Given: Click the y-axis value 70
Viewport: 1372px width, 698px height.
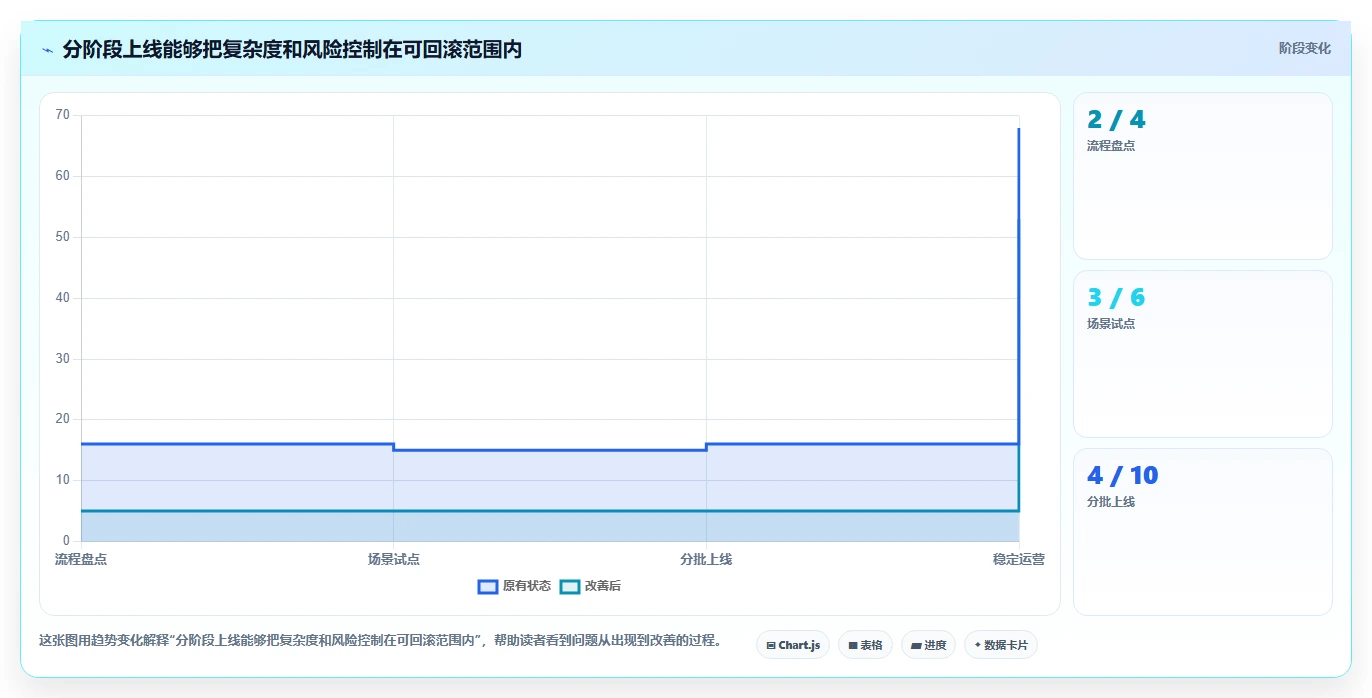Looking at the screenshot, I should [x=63, y=115].
